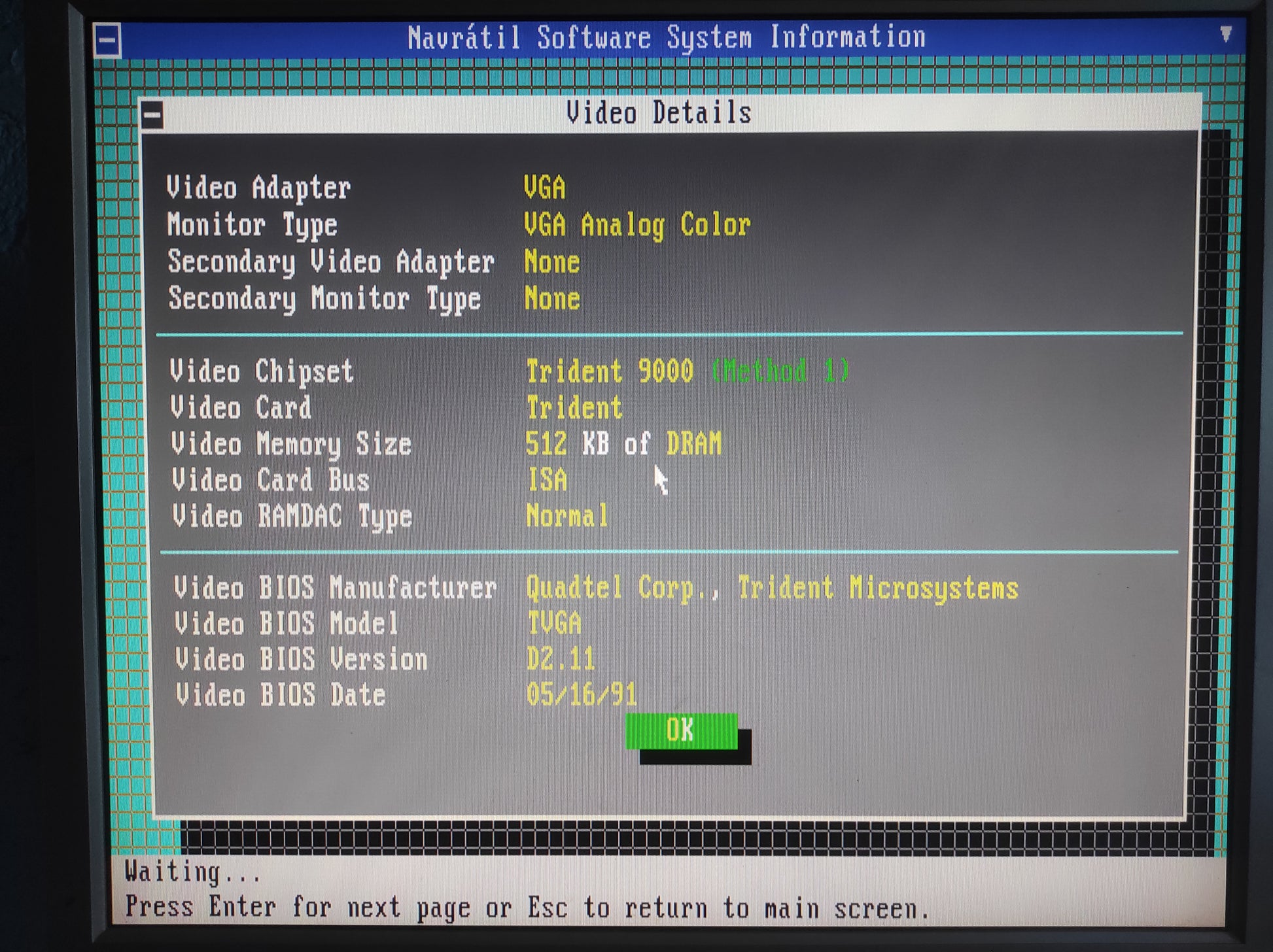
Task: Select the VGA Analog Color monitor type
Action: tap(636, 225)
